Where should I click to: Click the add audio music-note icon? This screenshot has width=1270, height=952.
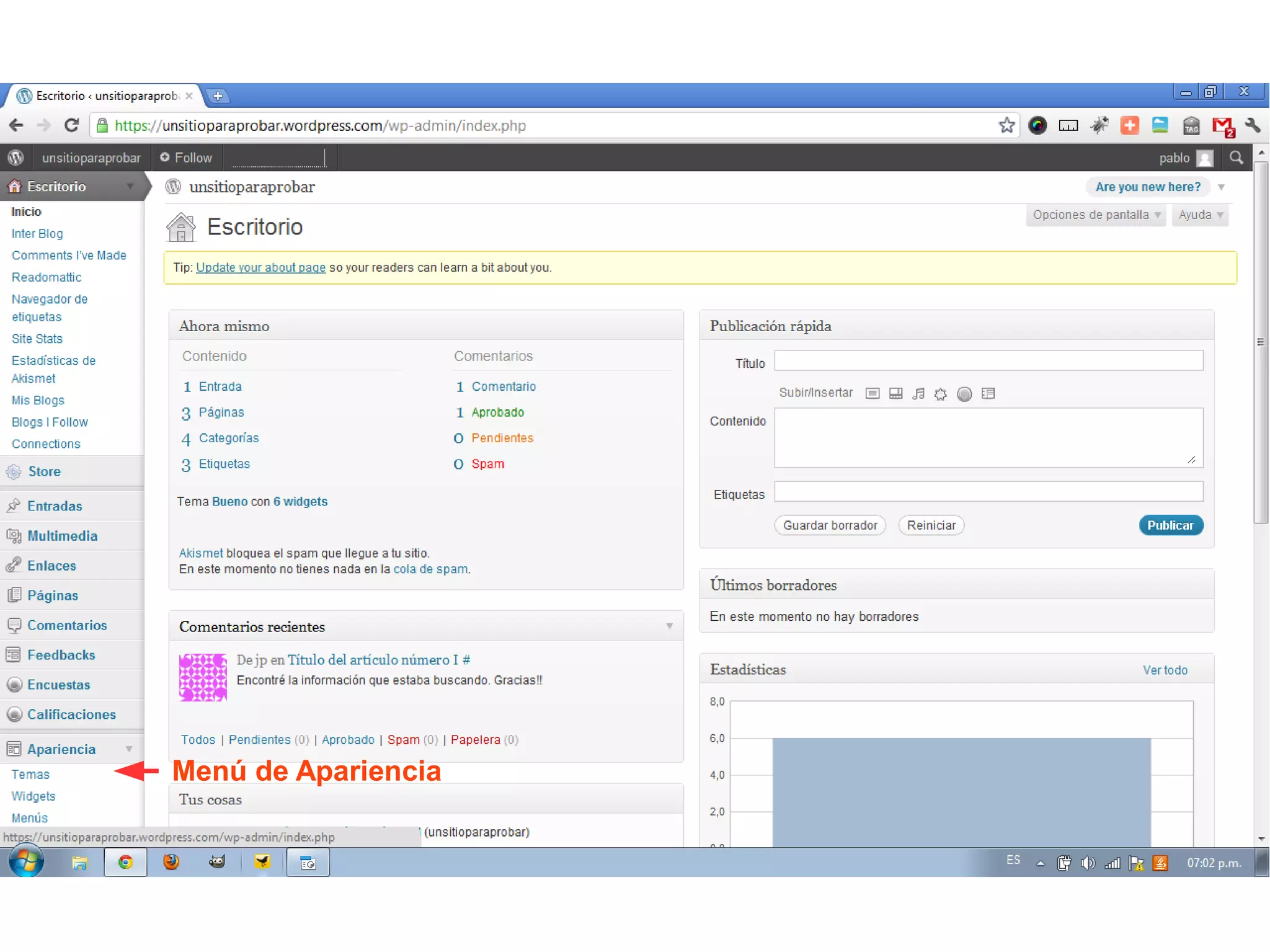tap(918, 393)
